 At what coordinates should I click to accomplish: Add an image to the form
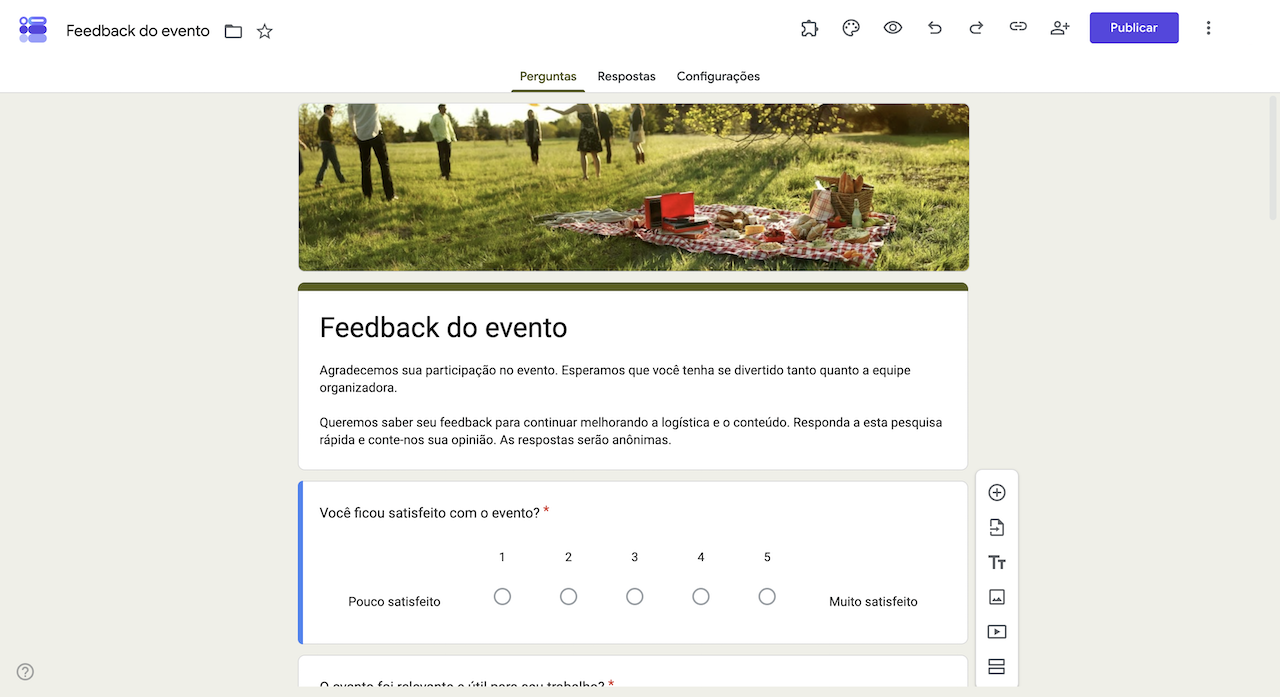[x=996, y=597]
